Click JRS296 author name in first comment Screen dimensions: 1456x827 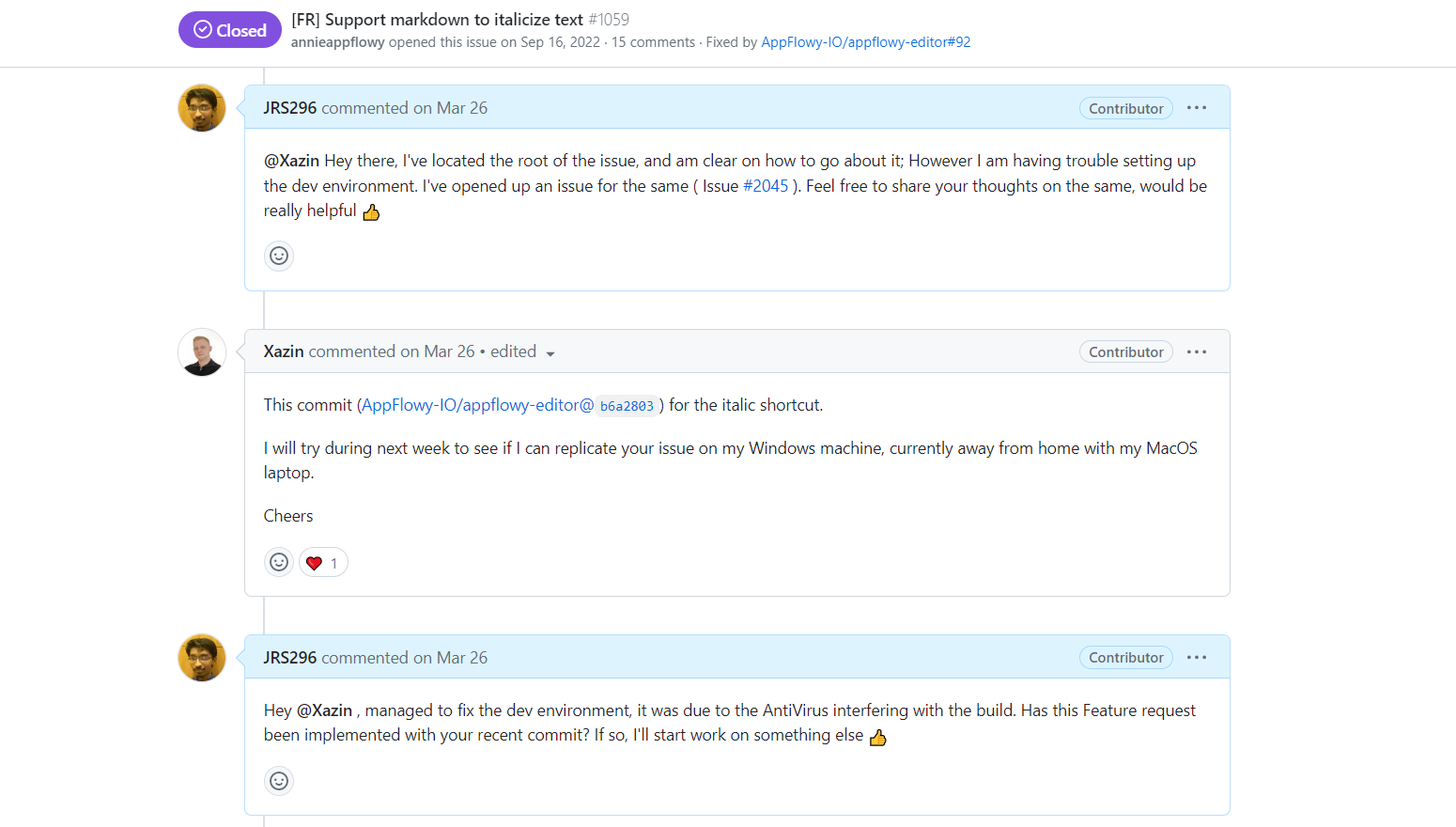pyautogui.click(x=290, y=108)
